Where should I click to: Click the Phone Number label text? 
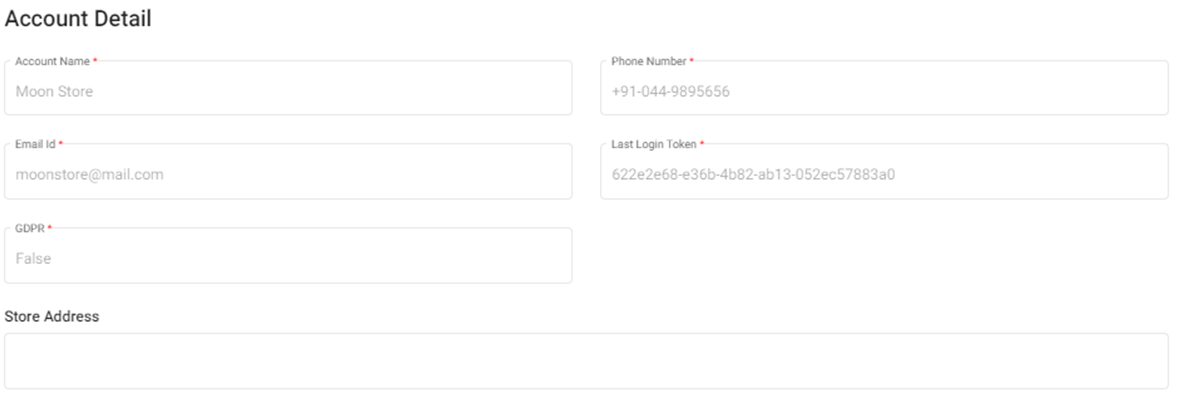(648, 61)
